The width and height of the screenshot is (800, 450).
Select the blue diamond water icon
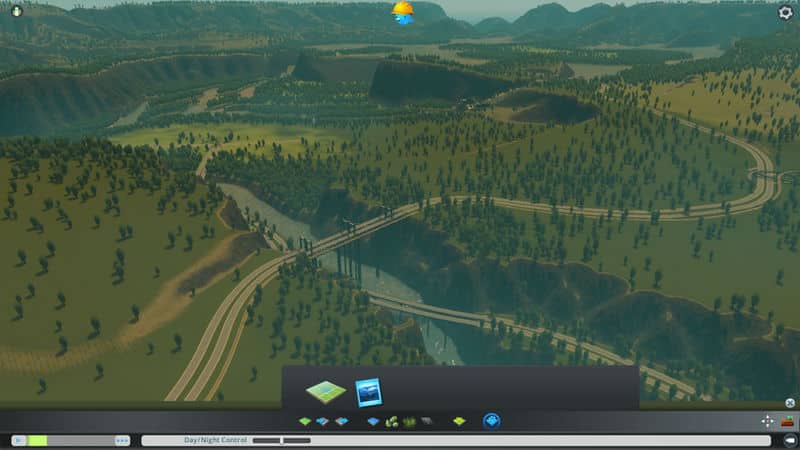[373, 421]
